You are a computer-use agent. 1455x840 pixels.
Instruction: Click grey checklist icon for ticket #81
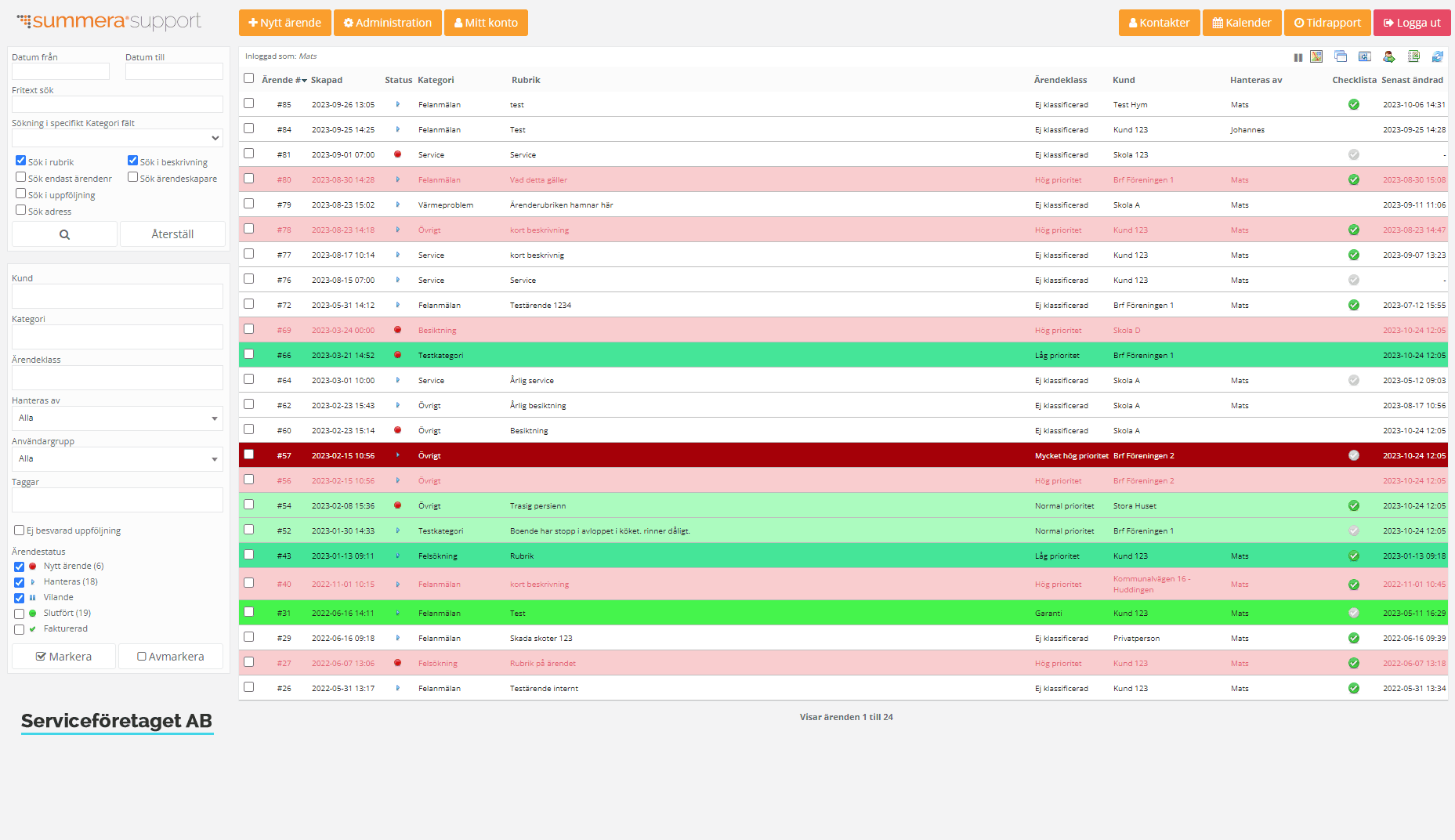[x=1354, y=154]
